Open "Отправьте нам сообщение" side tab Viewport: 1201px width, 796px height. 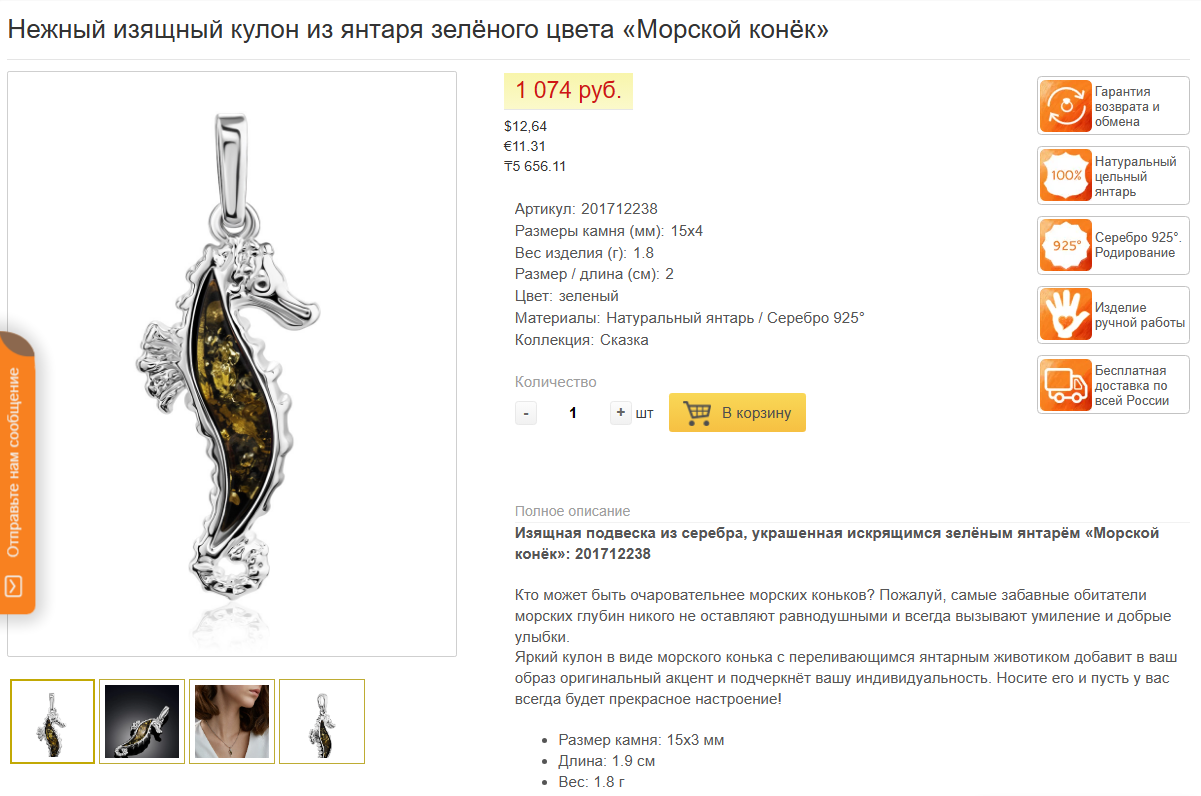[x=15, y=461]
